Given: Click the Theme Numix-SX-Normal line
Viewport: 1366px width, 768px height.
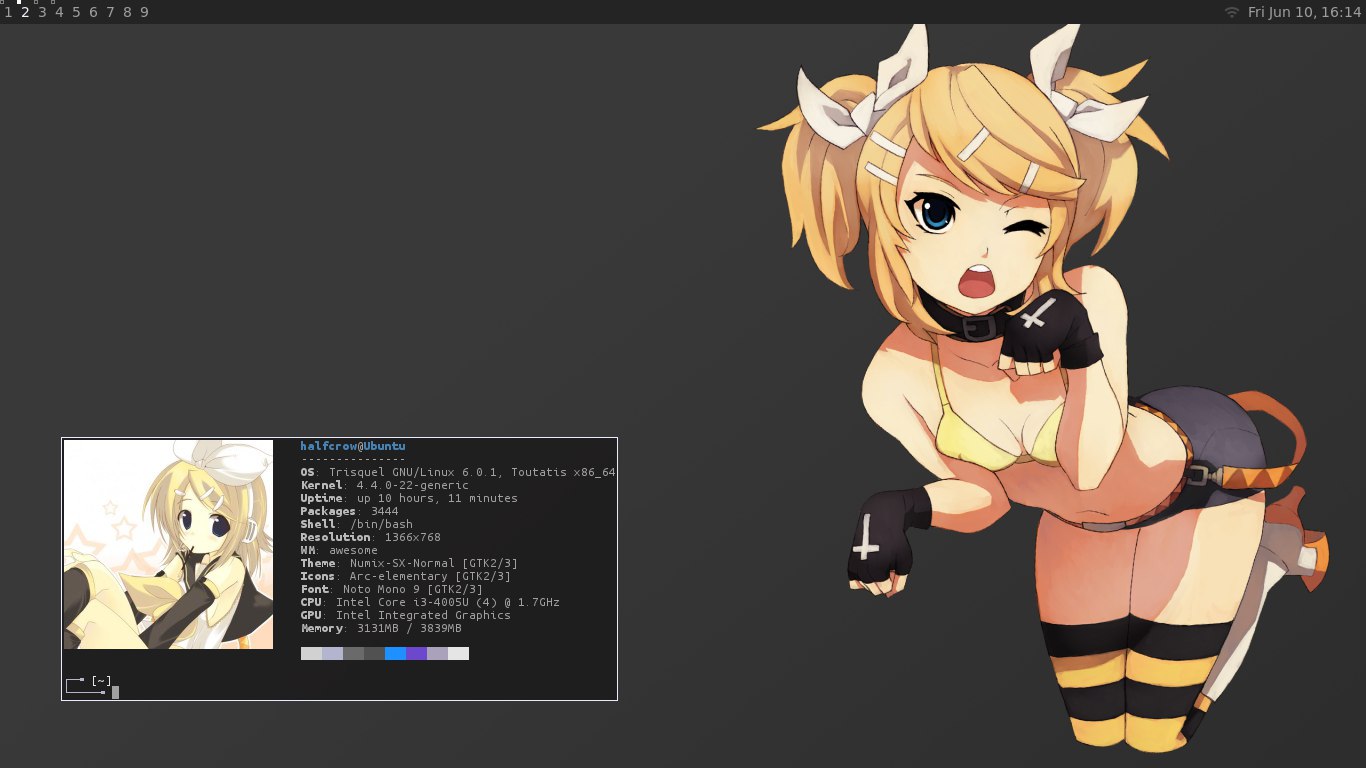Looking at the screenshot, I should click(x=409, y=563).
